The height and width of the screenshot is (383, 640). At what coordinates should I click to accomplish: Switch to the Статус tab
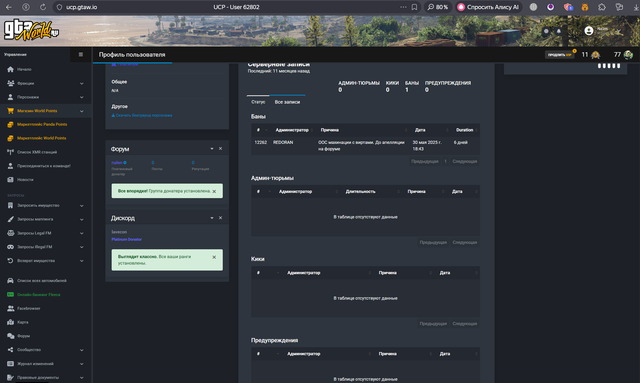point(258,102)
